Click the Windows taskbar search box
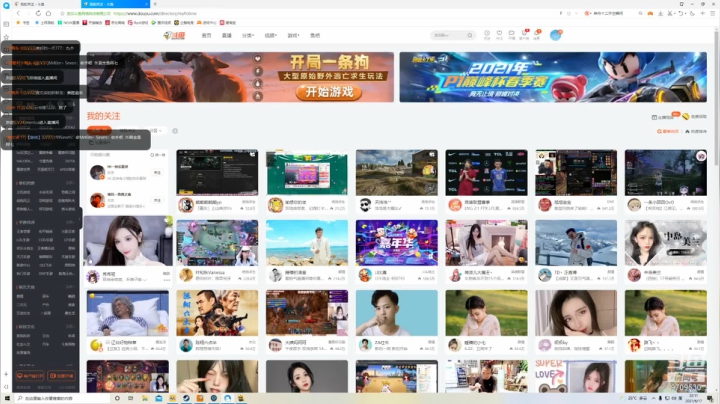This screenshot has height=404, width=720. point(63,398)
